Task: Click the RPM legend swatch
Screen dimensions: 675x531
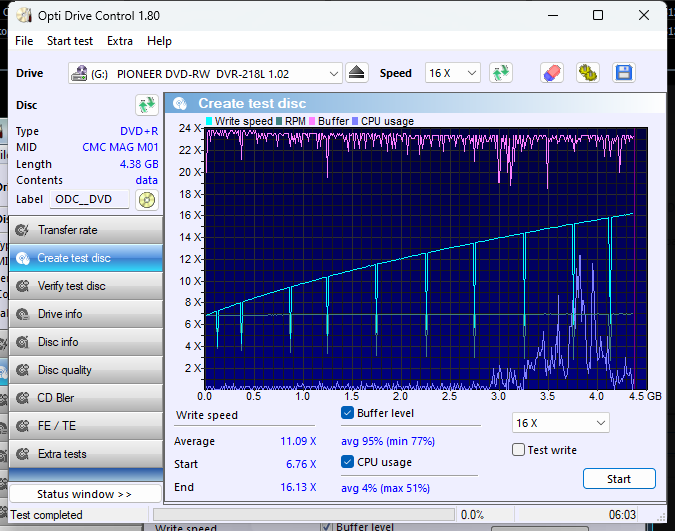Action: pyautogui.click(x=279, y=121)
